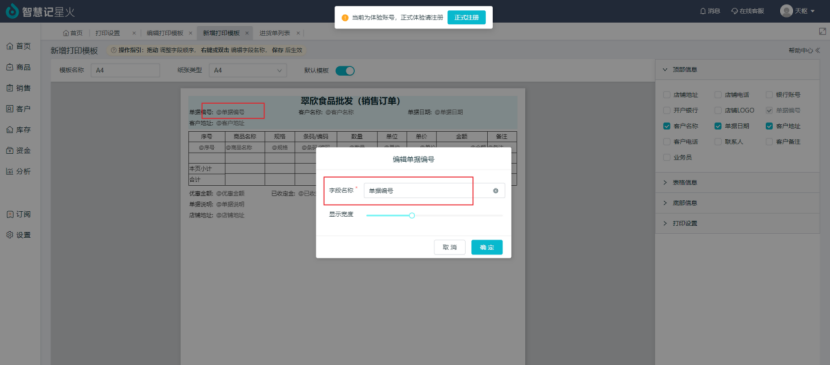Screen dimensions: 830x365
Task: Check the 业务员 checkbox
Action: [667, 157]
